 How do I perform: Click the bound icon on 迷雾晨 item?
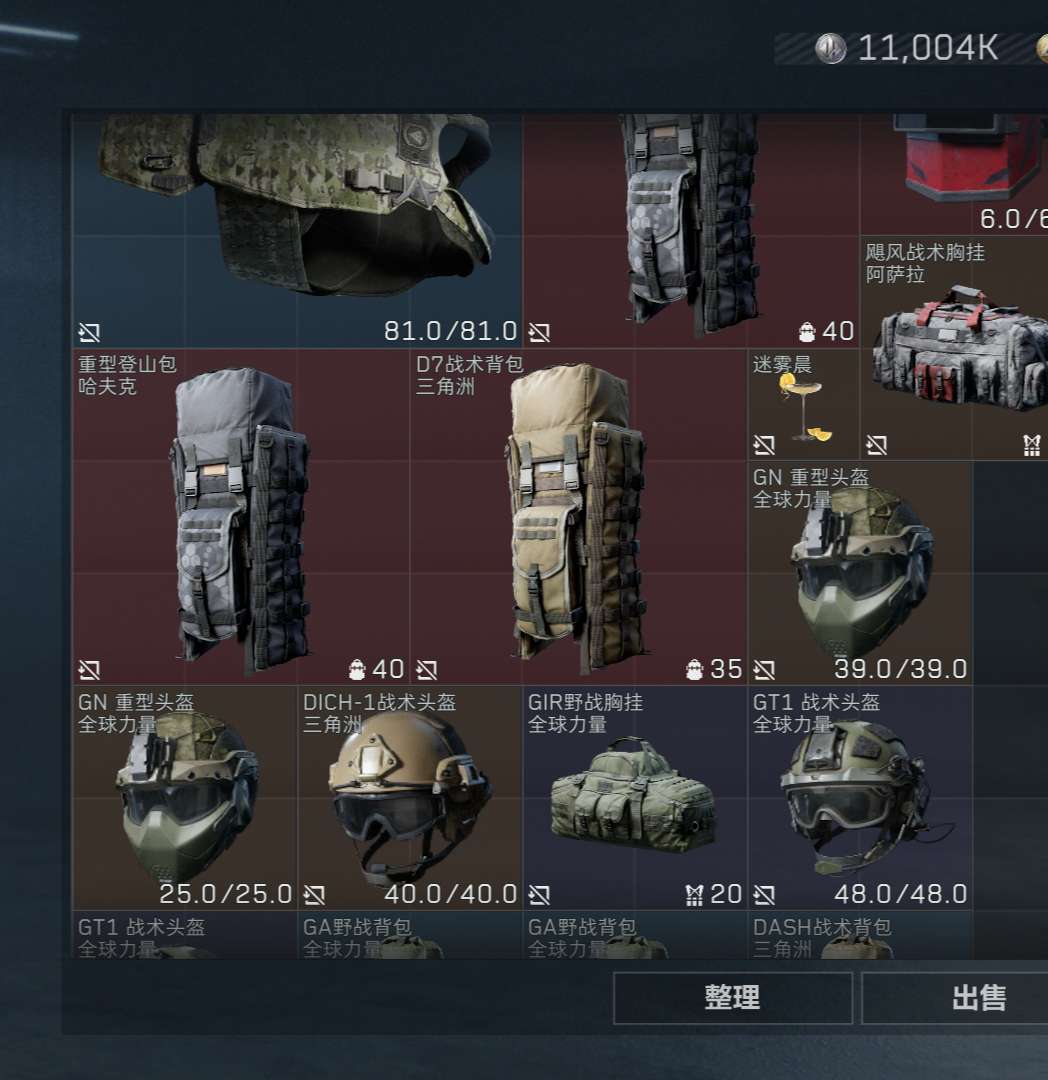[764, 445]
